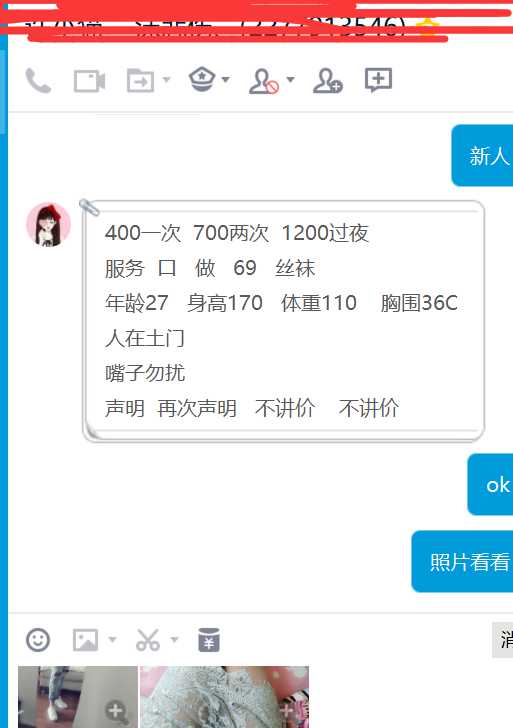Expand the send file dropdown arrow
This screenshot has width=513, height=728.
(x=166, y=80)
